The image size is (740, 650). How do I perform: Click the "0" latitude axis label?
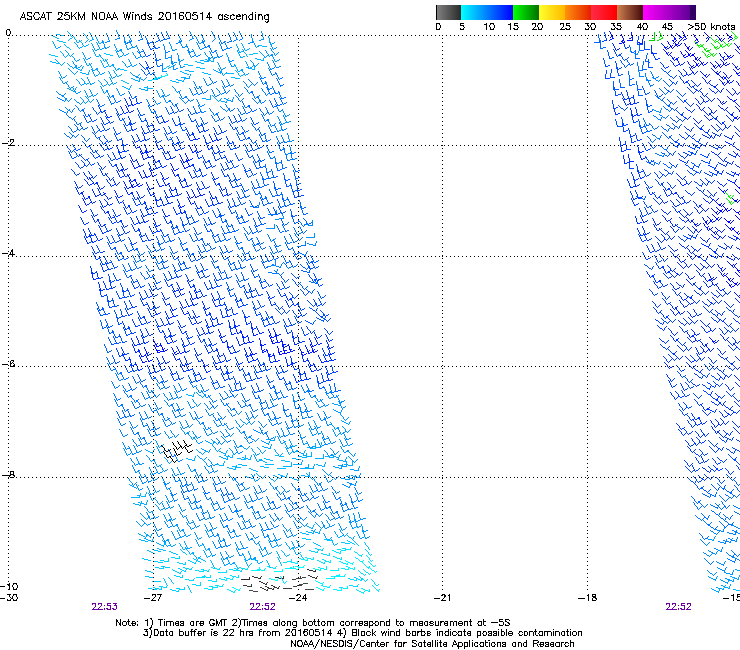point(8,33)
